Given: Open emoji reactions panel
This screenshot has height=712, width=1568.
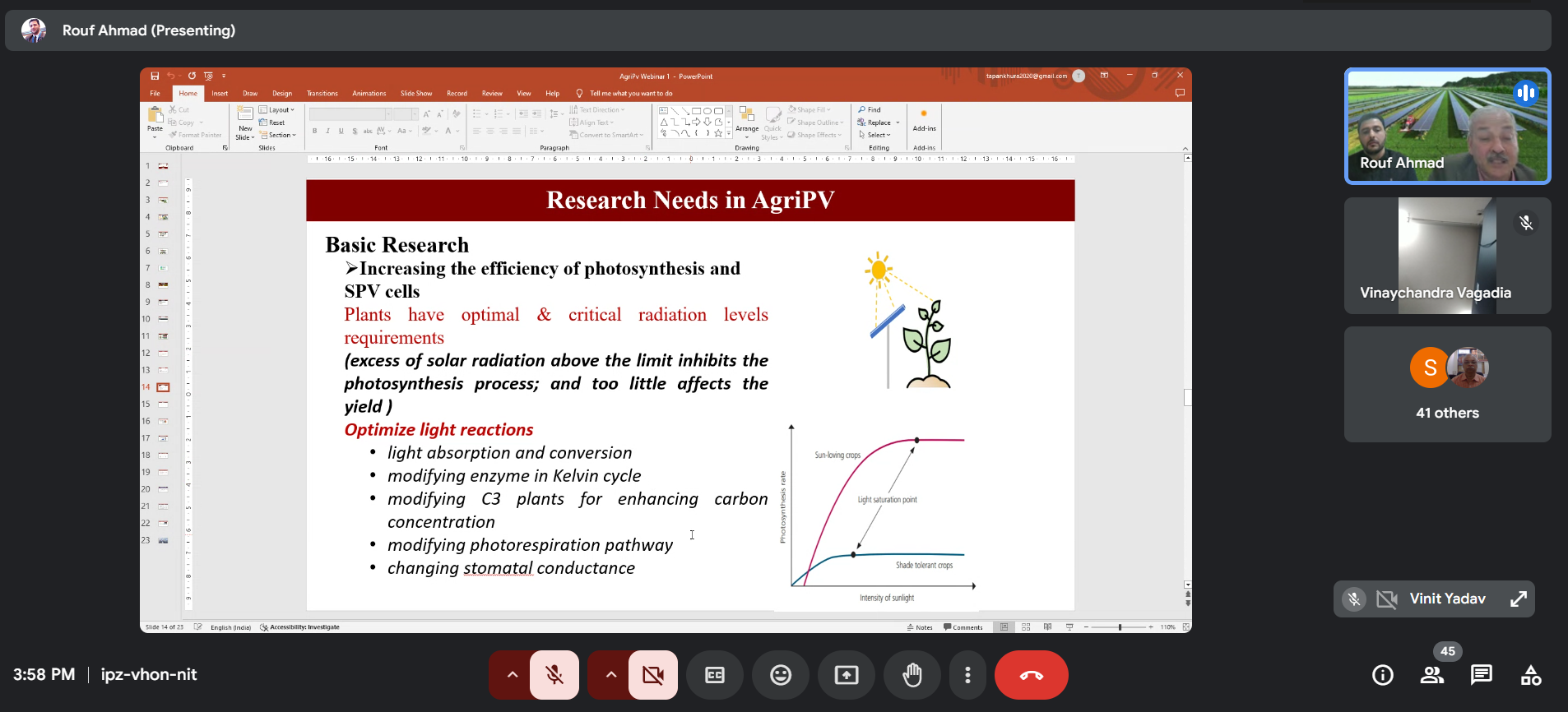Looking at the screenshot, I should coord(780,675).
